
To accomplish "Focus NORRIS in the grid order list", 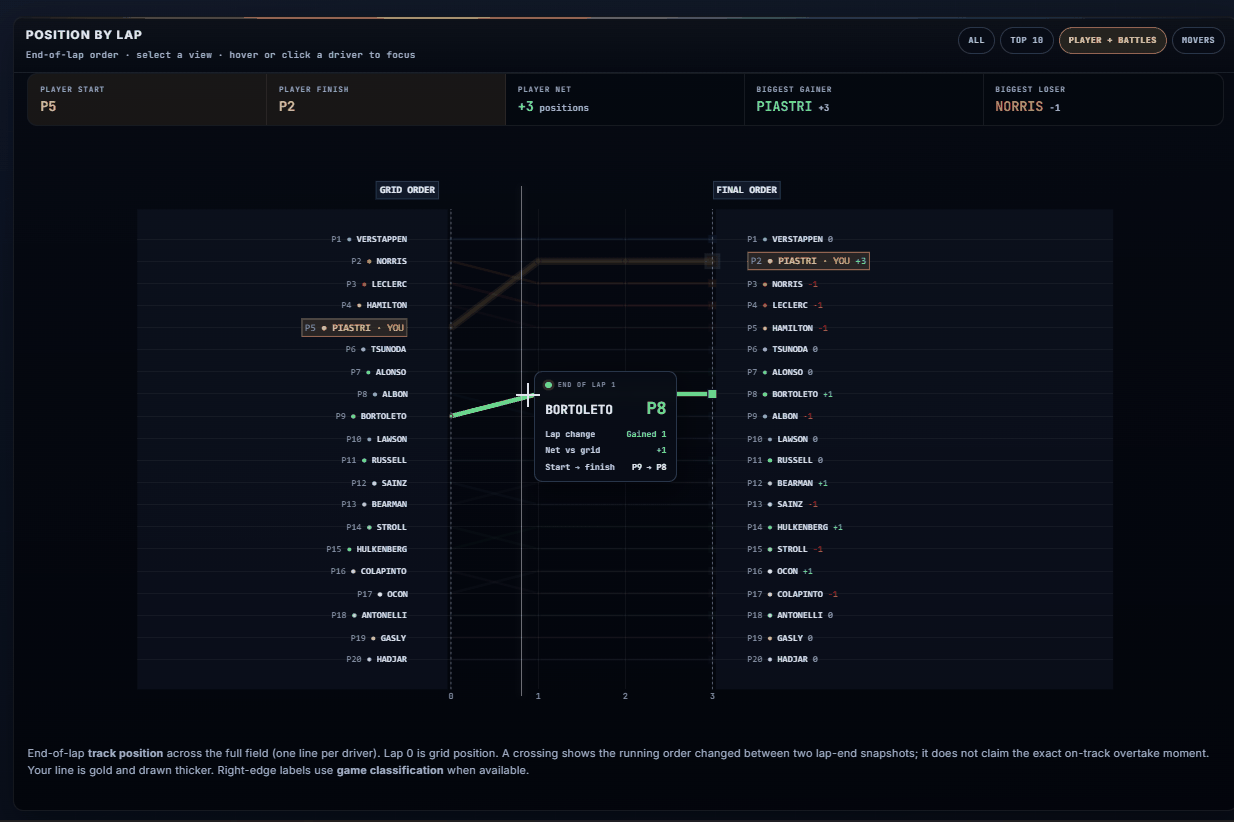I will 378,261.
